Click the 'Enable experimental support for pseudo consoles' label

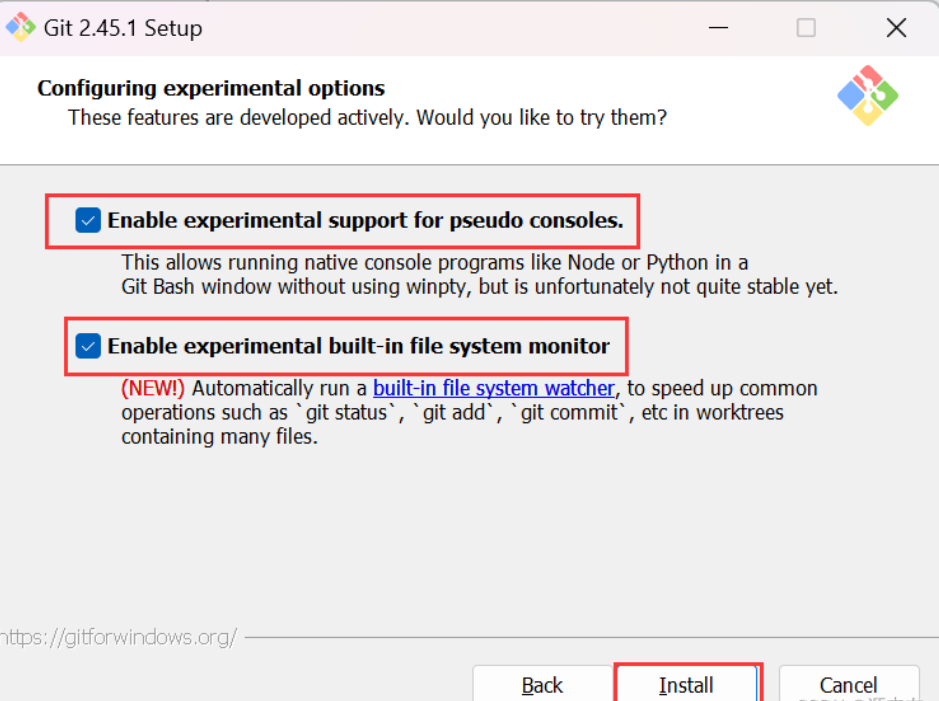[365, 220]
